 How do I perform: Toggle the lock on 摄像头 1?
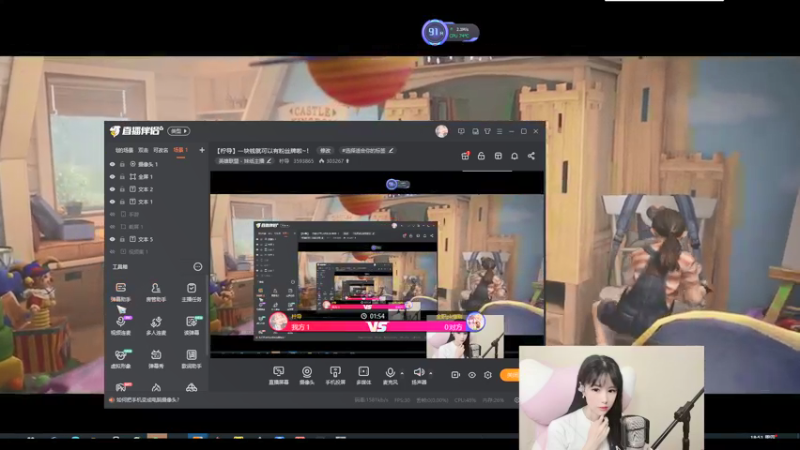(x=122, y=164)
